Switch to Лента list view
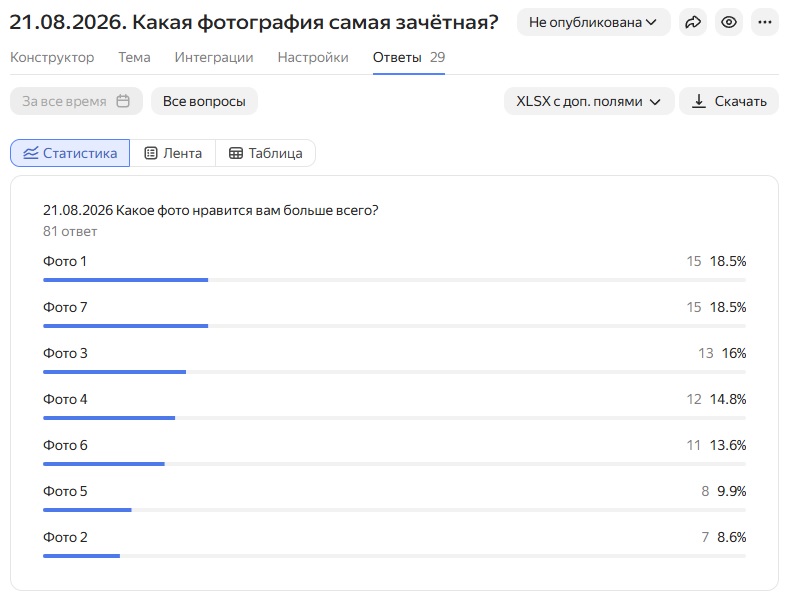 coord(173,153)
